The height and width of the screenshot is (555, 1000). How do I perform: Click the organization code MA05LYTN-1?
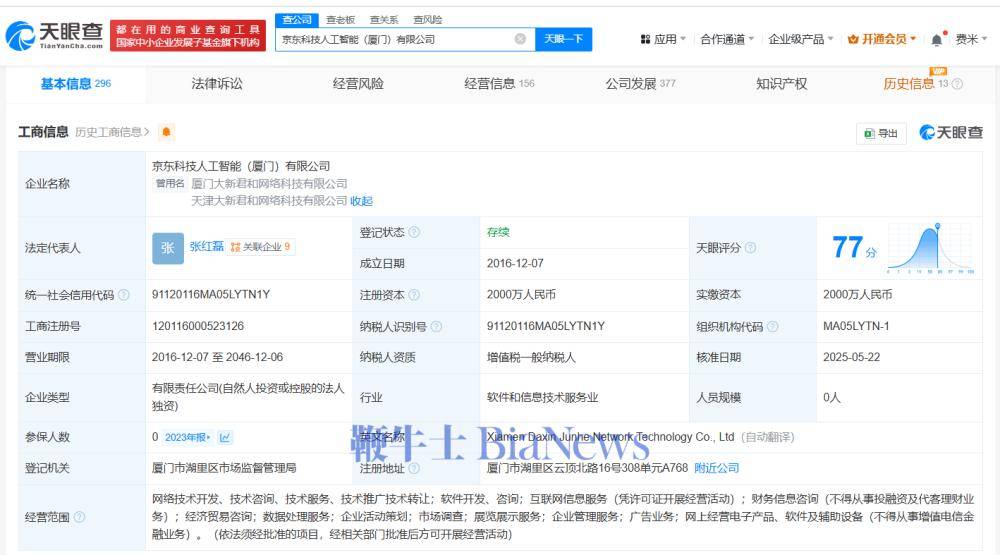(857, 326)
